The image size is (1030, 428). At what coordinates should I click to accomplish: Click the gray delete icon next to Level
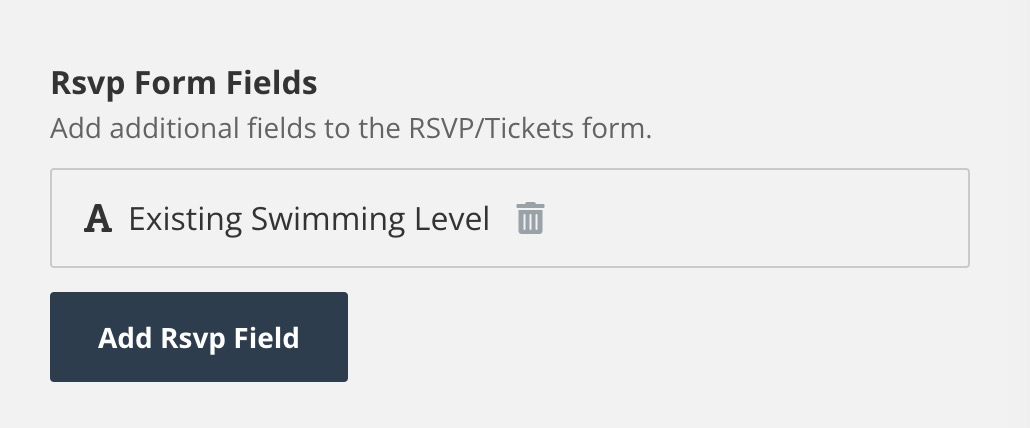[530, 218]
